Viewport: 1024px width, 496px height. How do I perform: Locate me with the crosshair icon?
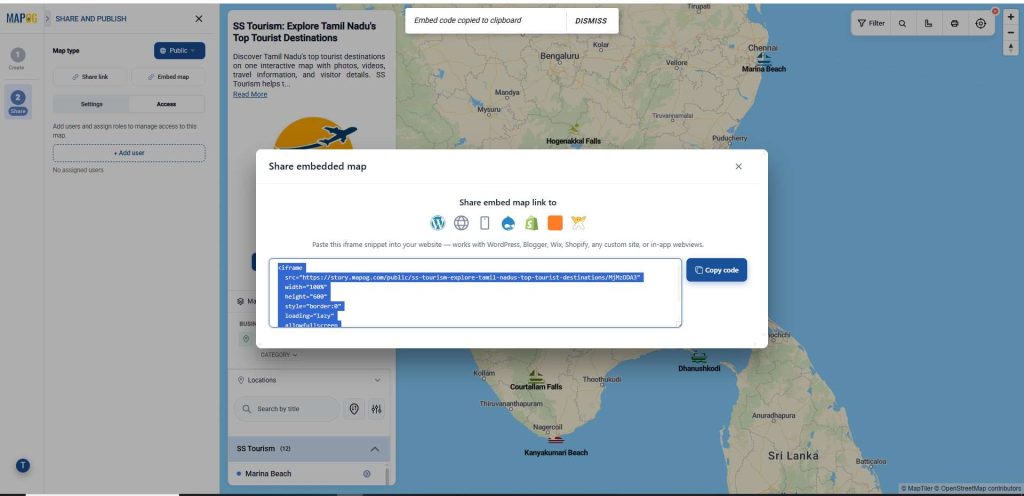pyautogui.click(x=981, y=23)
